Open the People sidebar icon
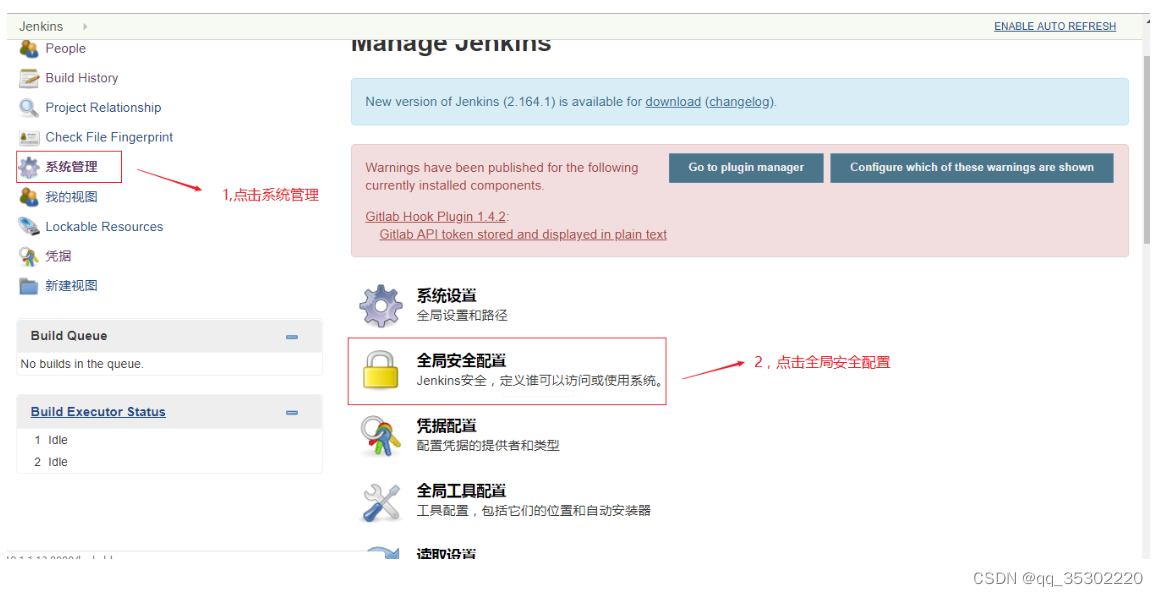Image resolution: width=1158 pixels, height=596 pixels. pos(29,49)
